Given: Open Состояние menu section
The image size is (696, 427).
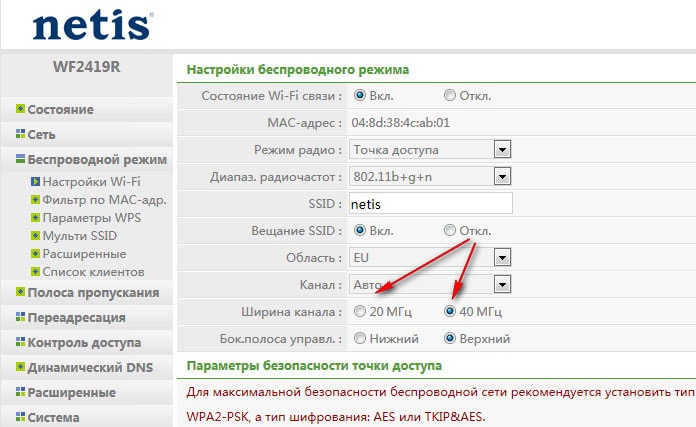Looking at the screenshot, I should click(60, 110).
